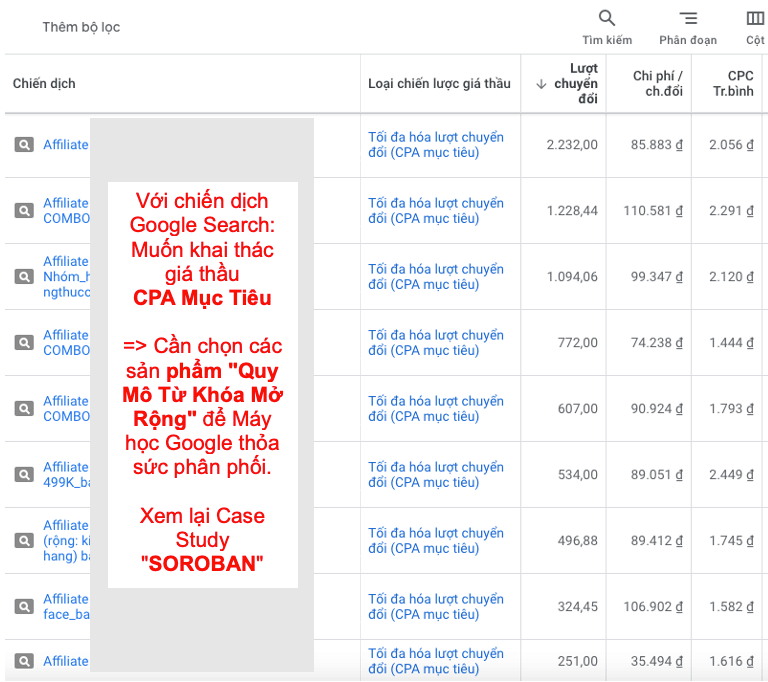Viewport: 768px width, 682px height.
Task: Click search campaign icon in 251,00 row
Action: 24,661
